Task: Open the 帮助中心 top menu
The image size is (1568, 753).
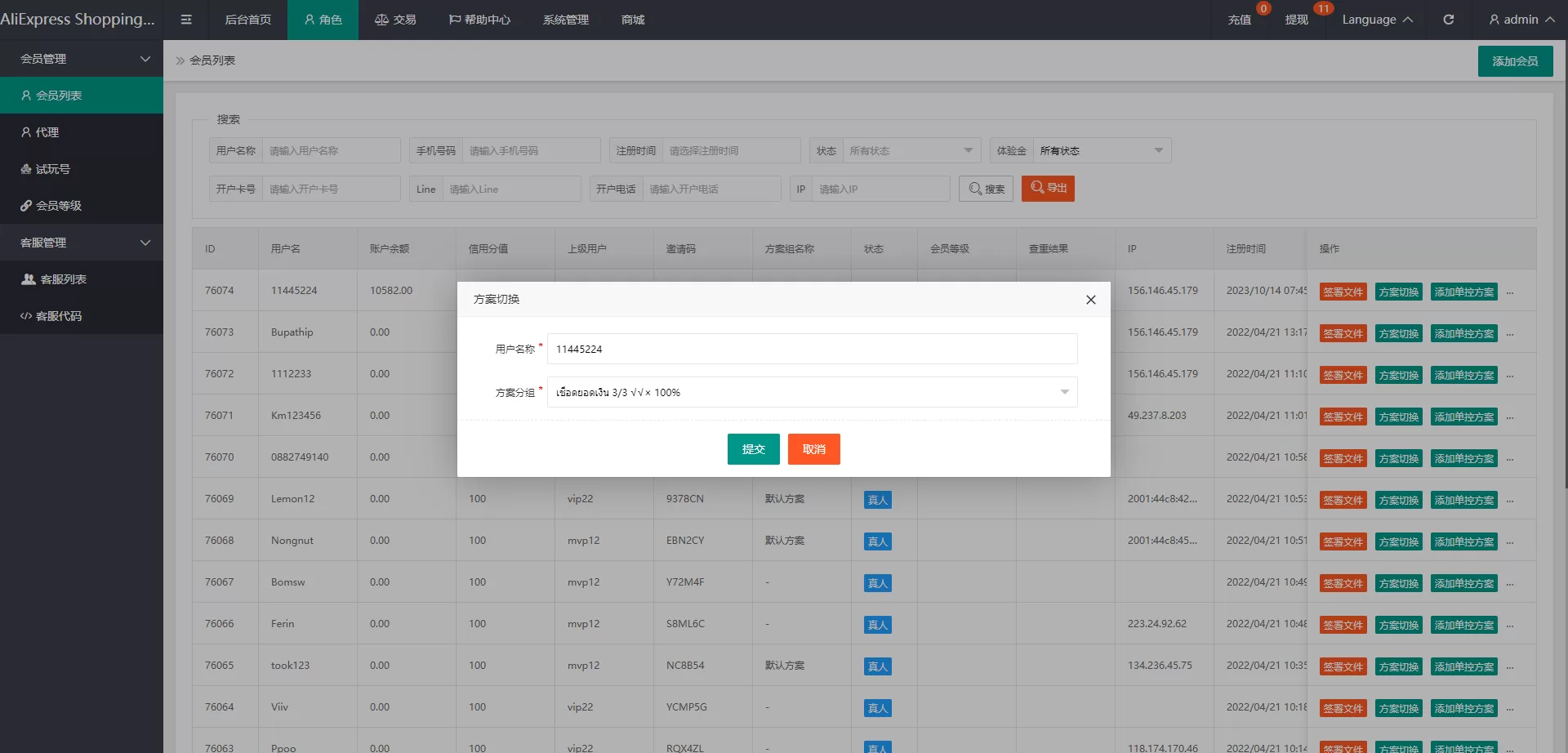Action: click(479, 20)
